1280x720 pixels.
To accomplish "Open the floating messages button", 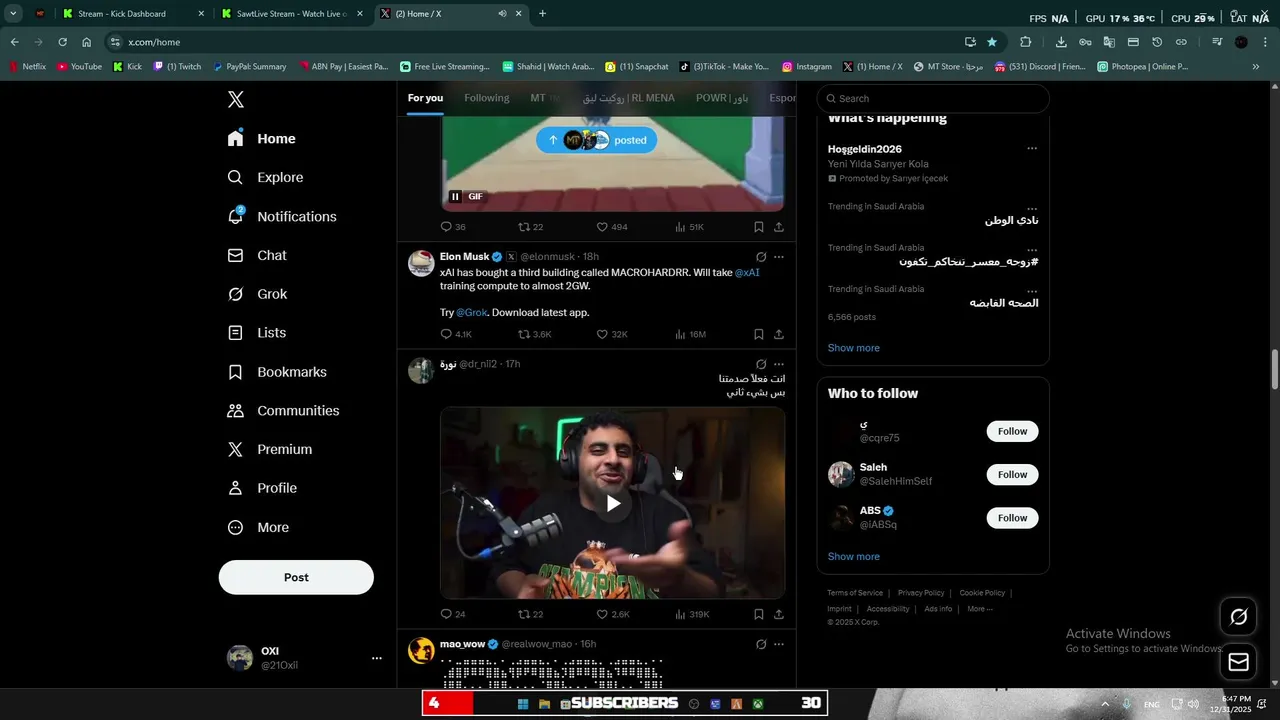I will [x=1238, y=662].
